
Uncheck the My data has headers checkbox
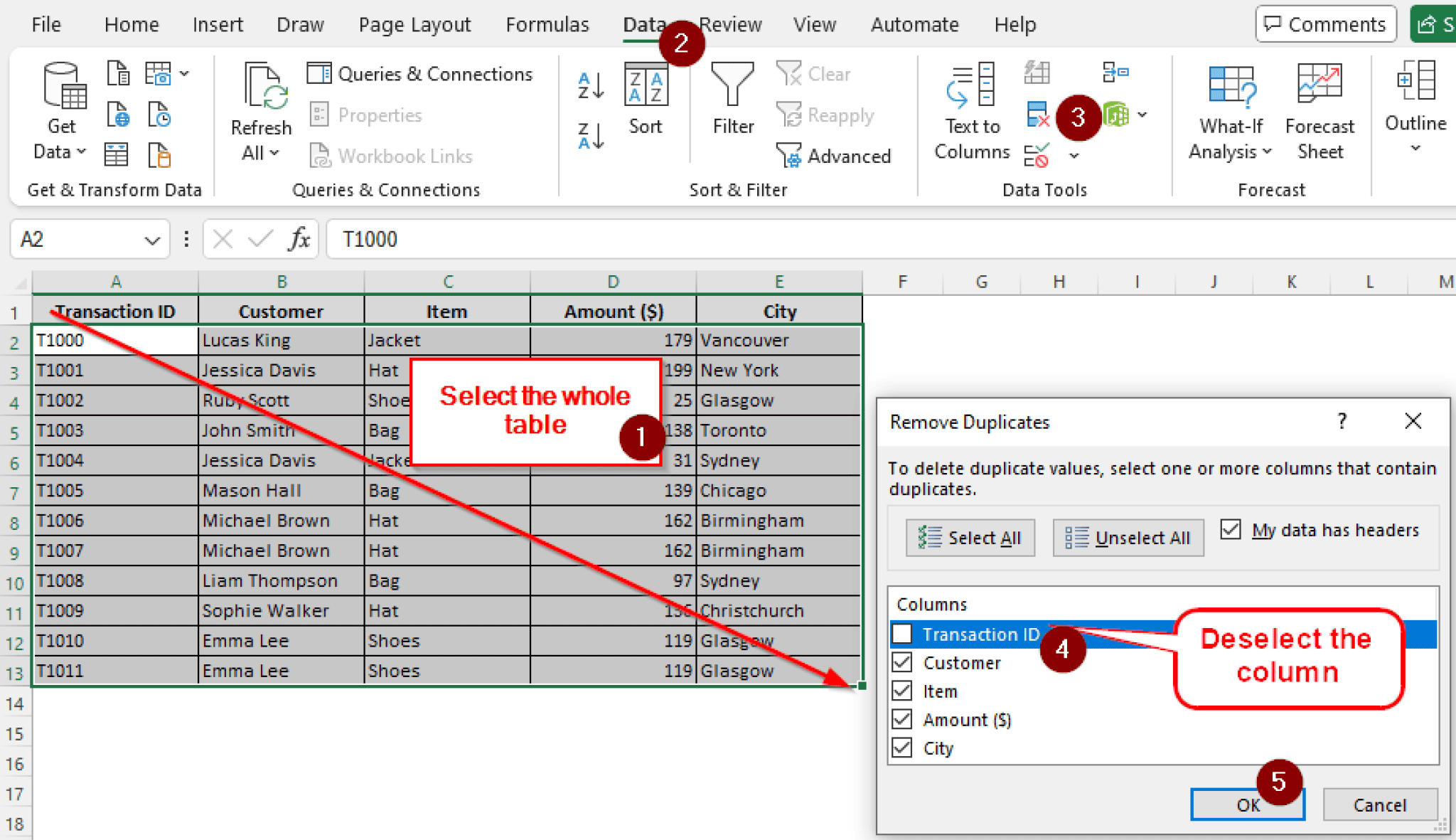click(x=1232, y=529)
